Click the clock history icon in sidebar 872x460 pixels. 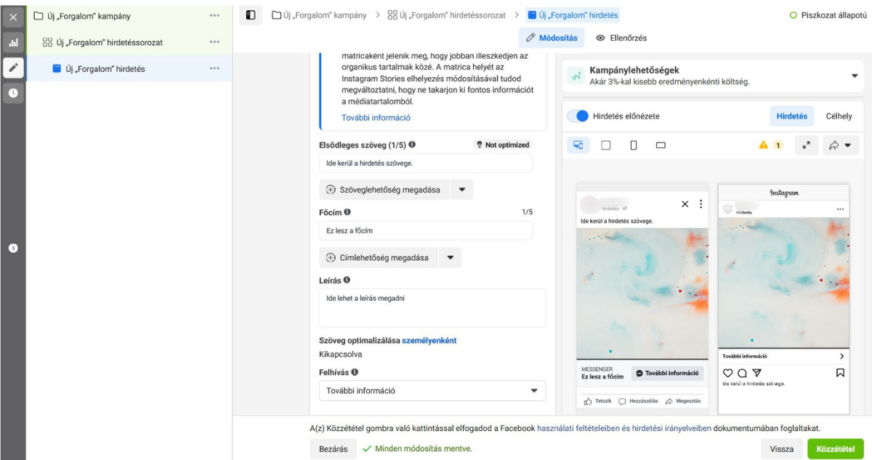[13, 93]
